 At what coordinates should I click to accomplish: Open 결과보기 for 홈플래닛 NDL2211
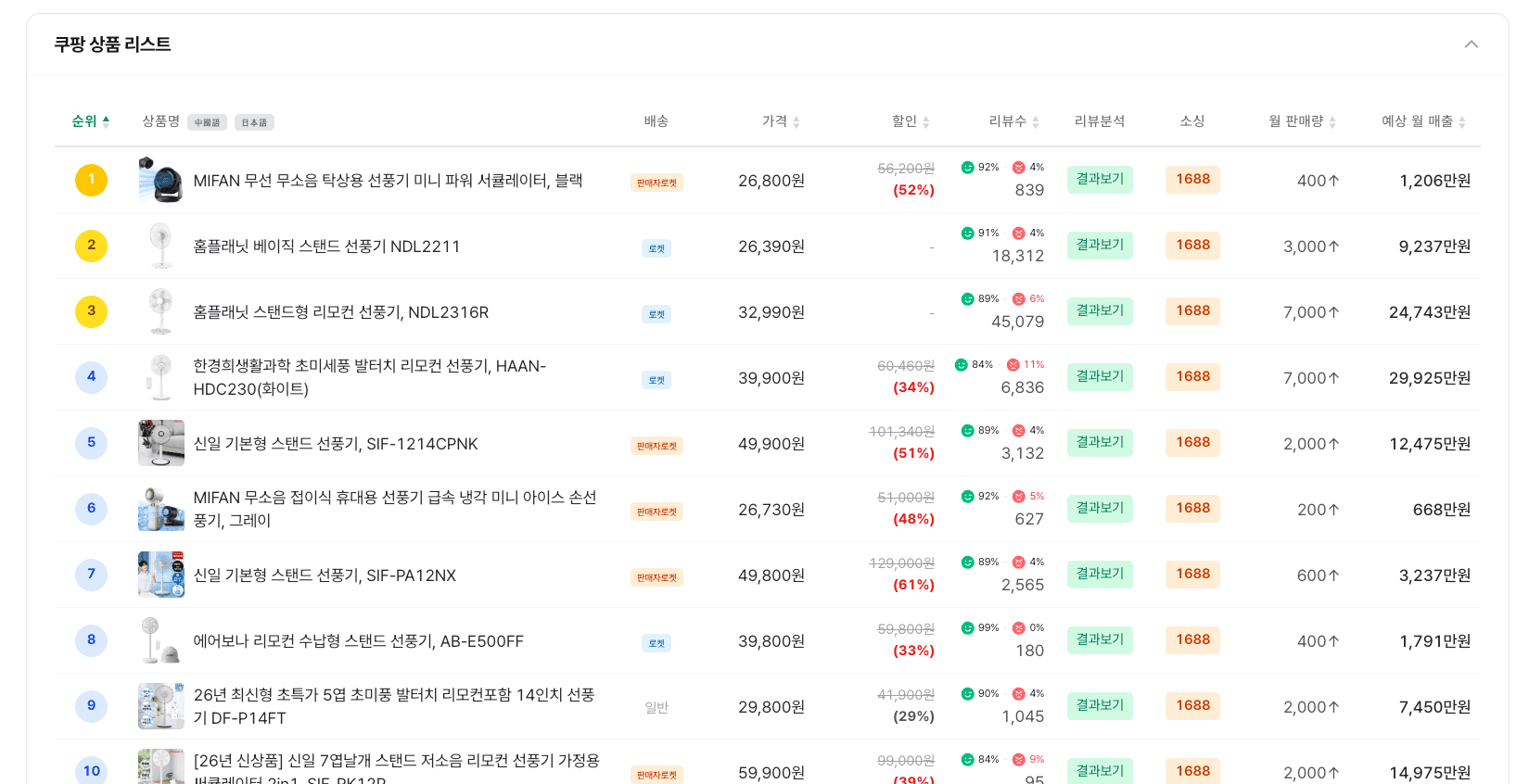click(x=1100, y=245)
